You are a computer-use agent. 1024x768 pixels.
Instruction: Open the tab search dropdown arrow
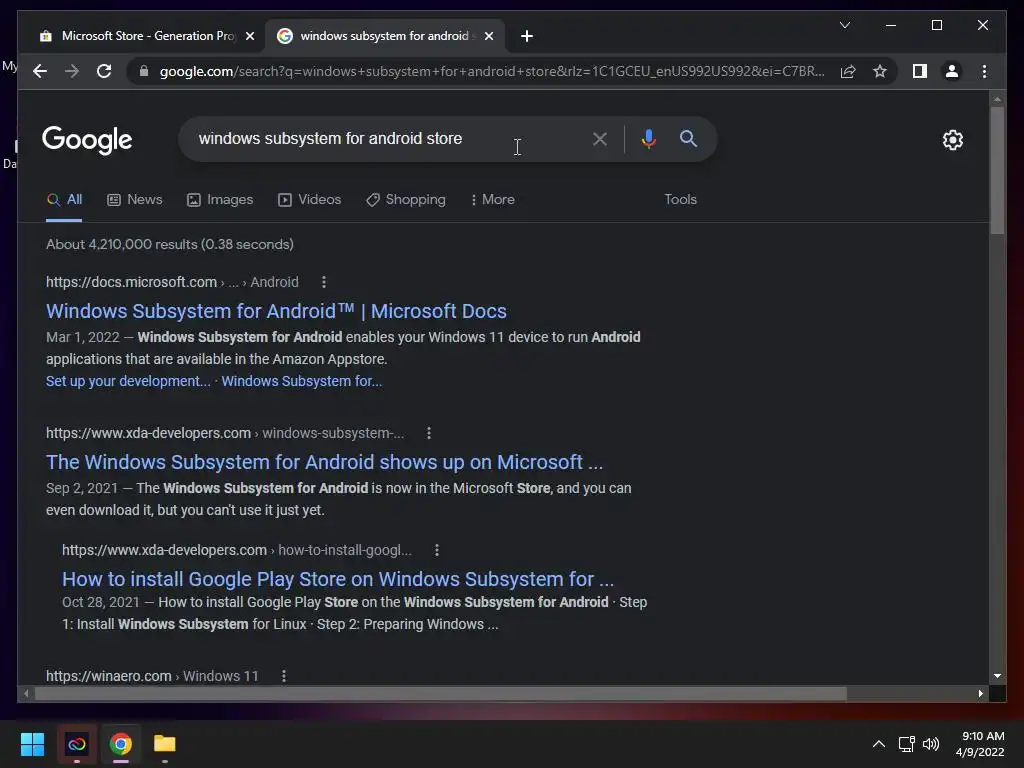click(x=845, y=25)
